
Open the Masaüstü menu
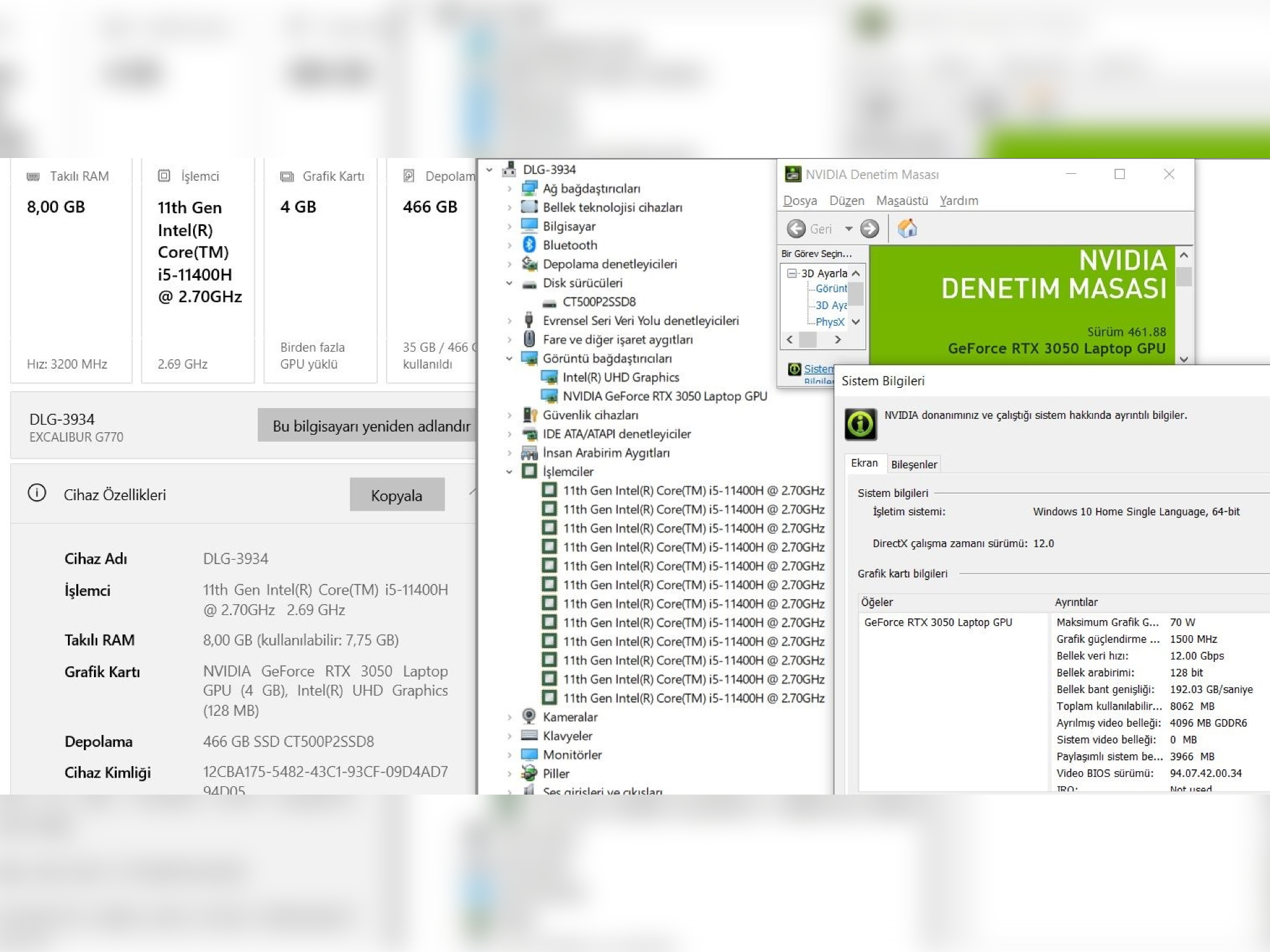click(902, 201)
